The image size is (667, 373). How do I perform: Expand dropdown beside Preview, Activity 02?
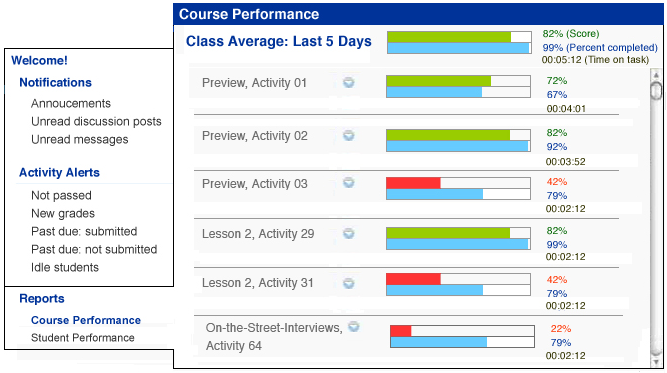348,136
